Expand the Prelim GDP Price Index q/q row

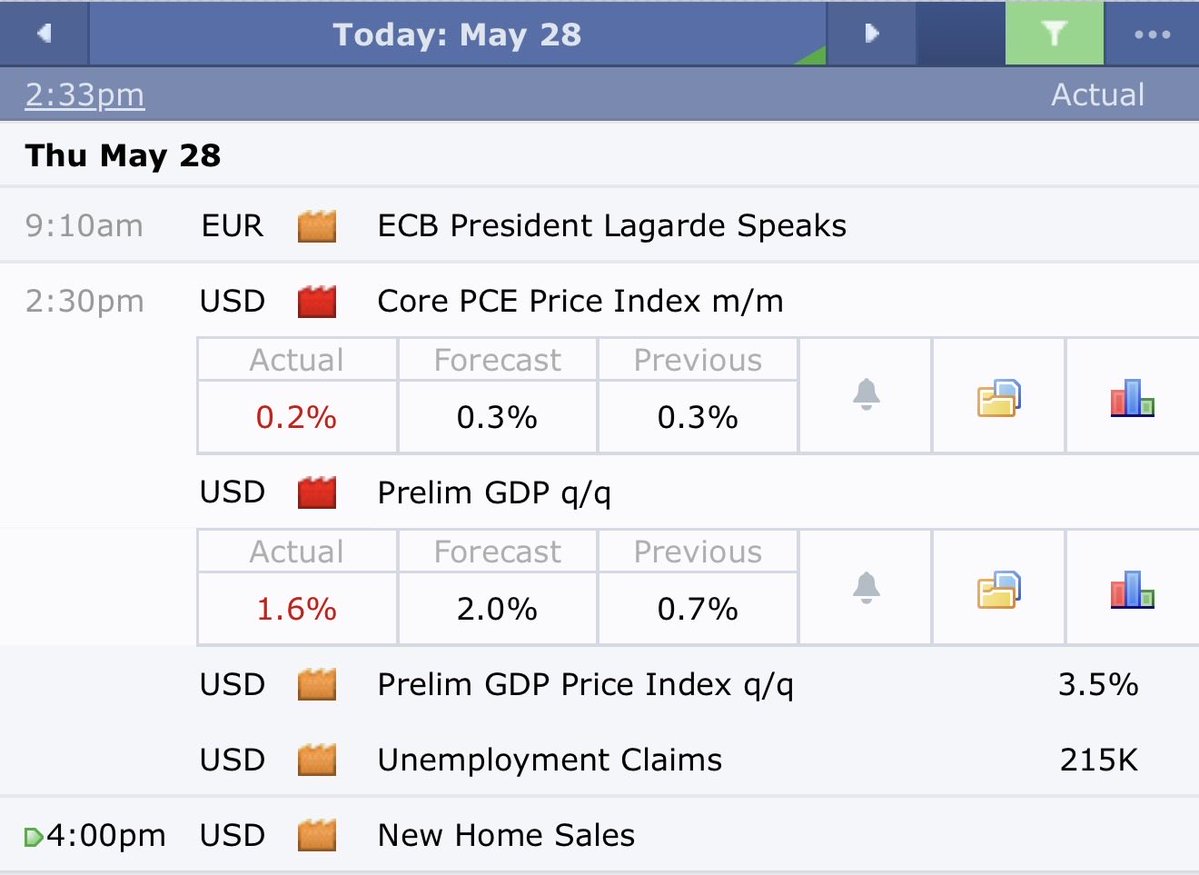coord(600,684)
